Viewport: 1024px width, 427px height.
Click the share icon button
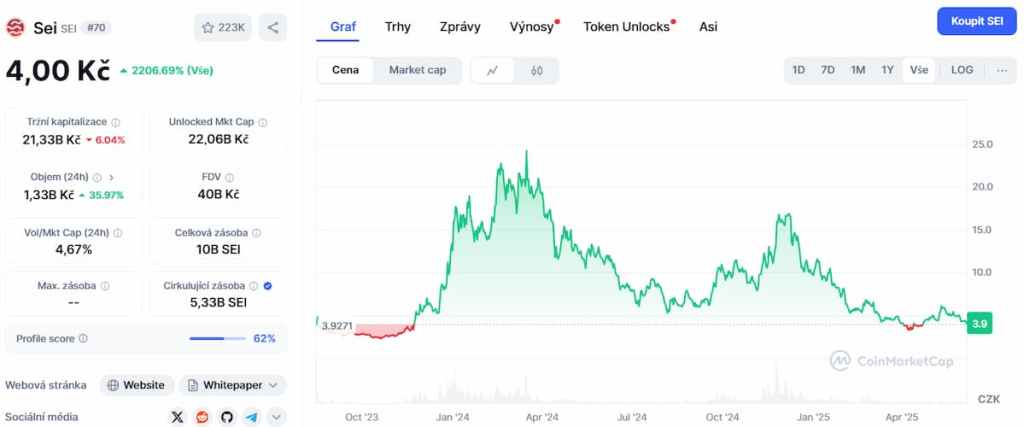(x=273, y=28)
